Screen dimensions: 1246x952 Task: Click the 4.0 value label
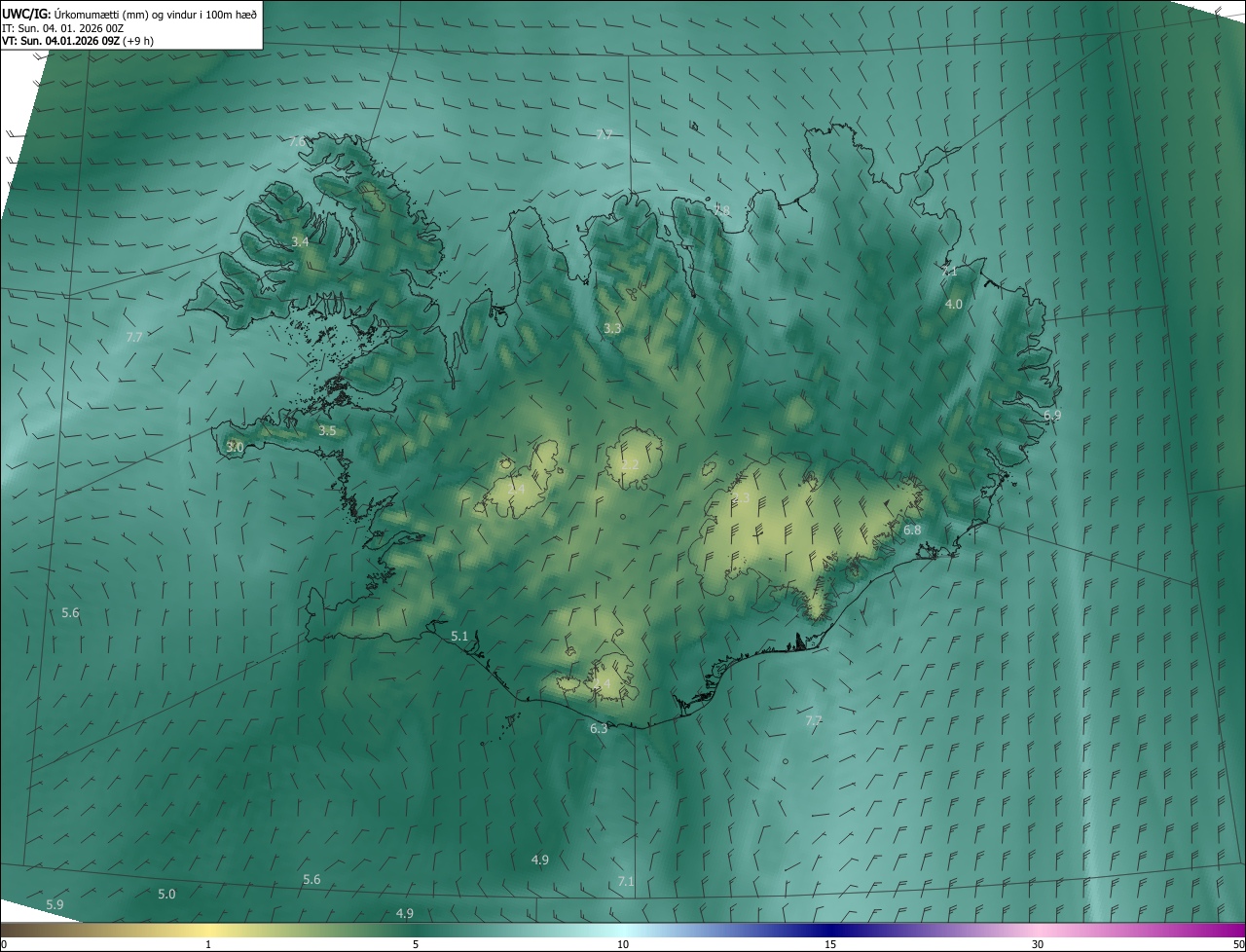(954, 304)
